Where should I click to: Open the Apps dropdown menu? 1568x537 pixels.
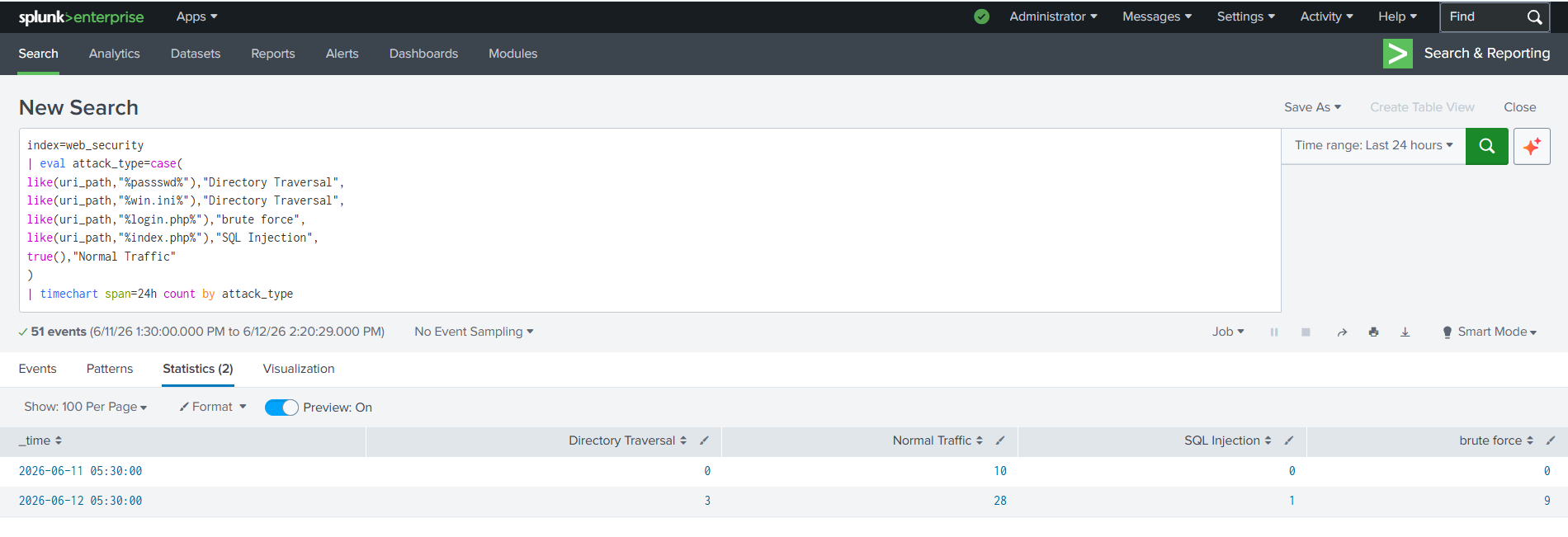pyautogui.click(x=196, y=16)
